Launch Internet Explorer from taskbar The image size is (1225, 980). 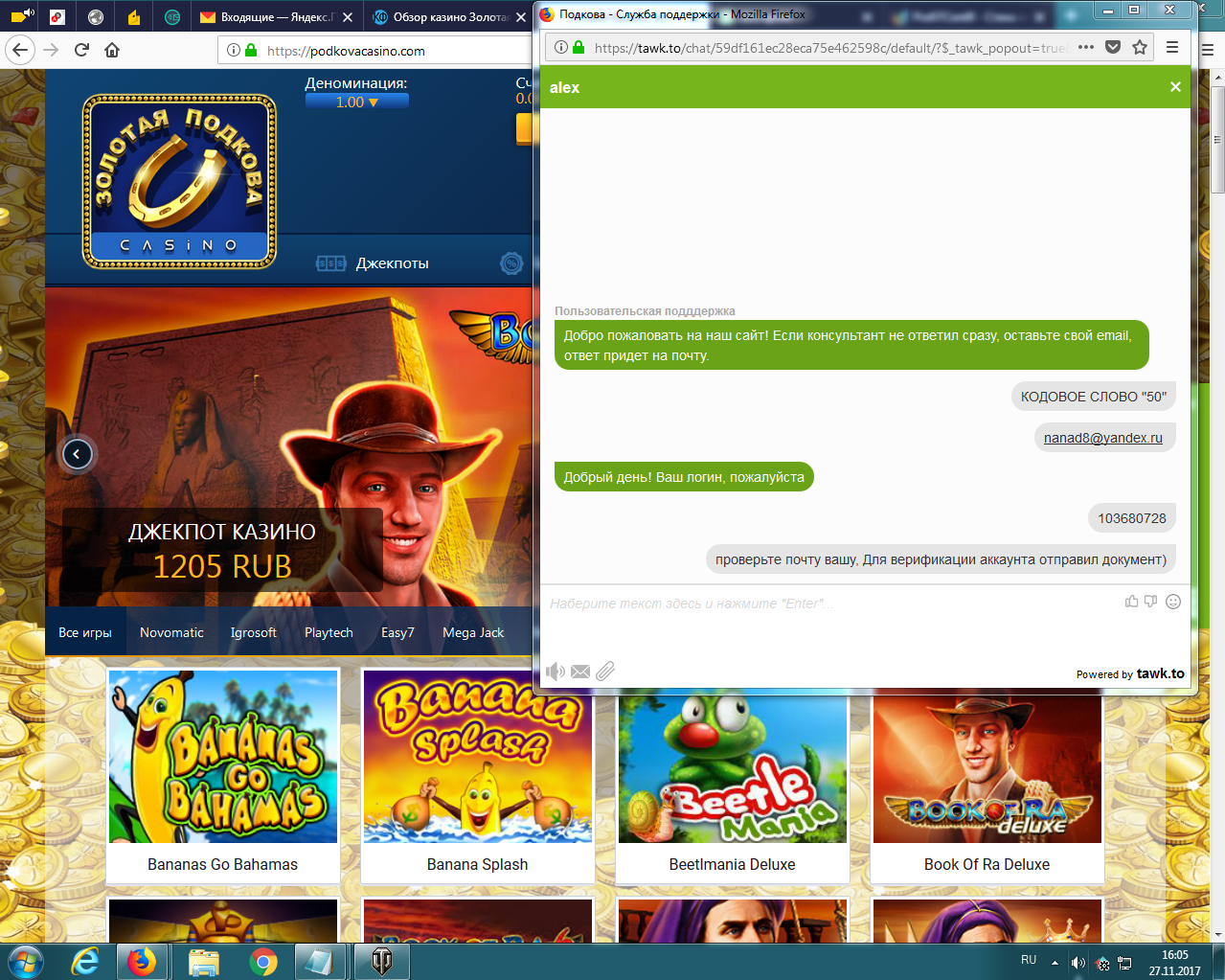85,962
